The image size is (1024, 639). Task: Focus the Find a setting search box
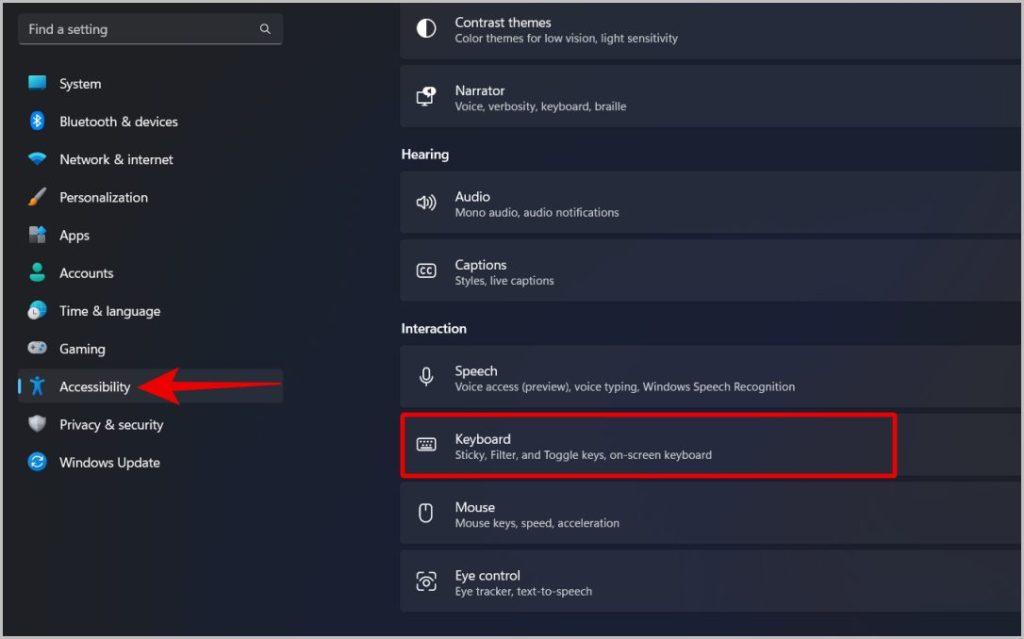click(150, 29)
